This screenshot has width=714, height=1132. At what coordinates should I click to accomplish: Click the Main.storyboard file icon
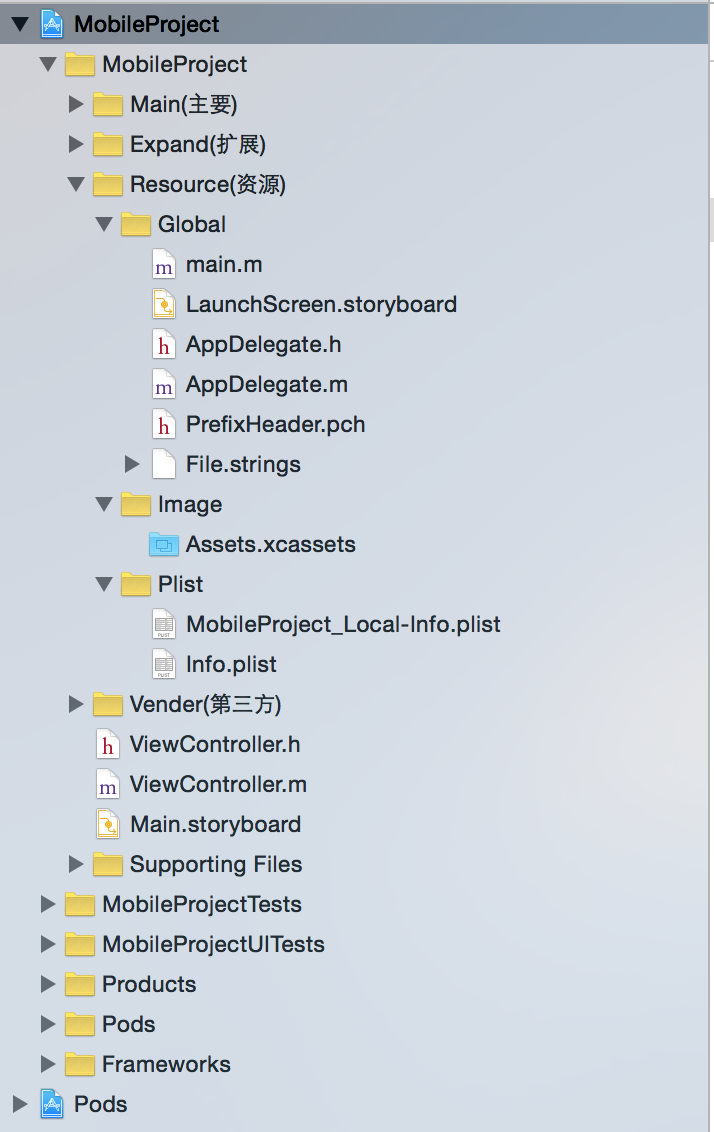[107, 825]
